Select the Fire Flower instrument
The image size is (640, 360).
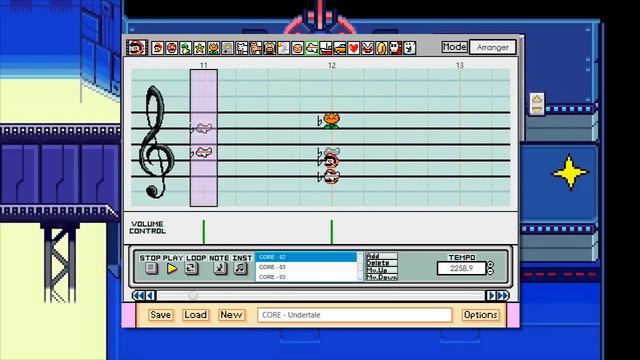click(x=213, y=48)
